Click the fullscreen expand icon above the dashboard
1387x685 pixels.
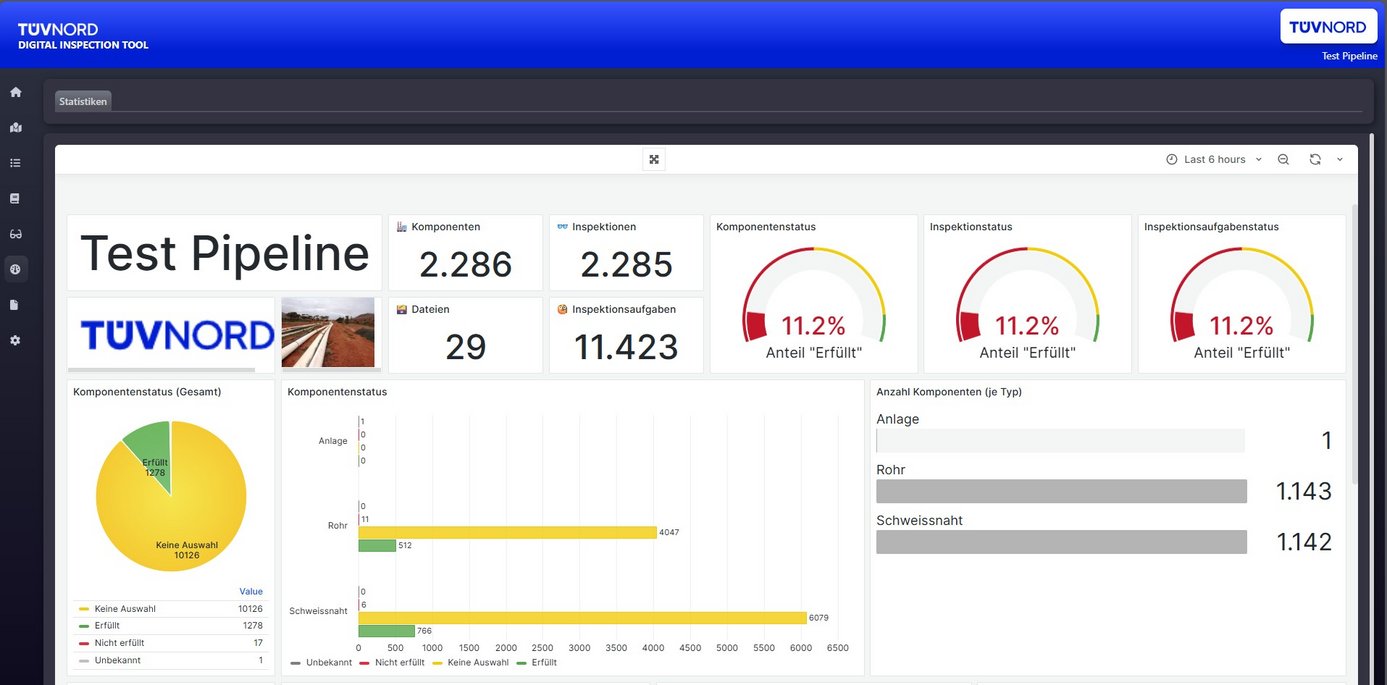tap(654, 159)
